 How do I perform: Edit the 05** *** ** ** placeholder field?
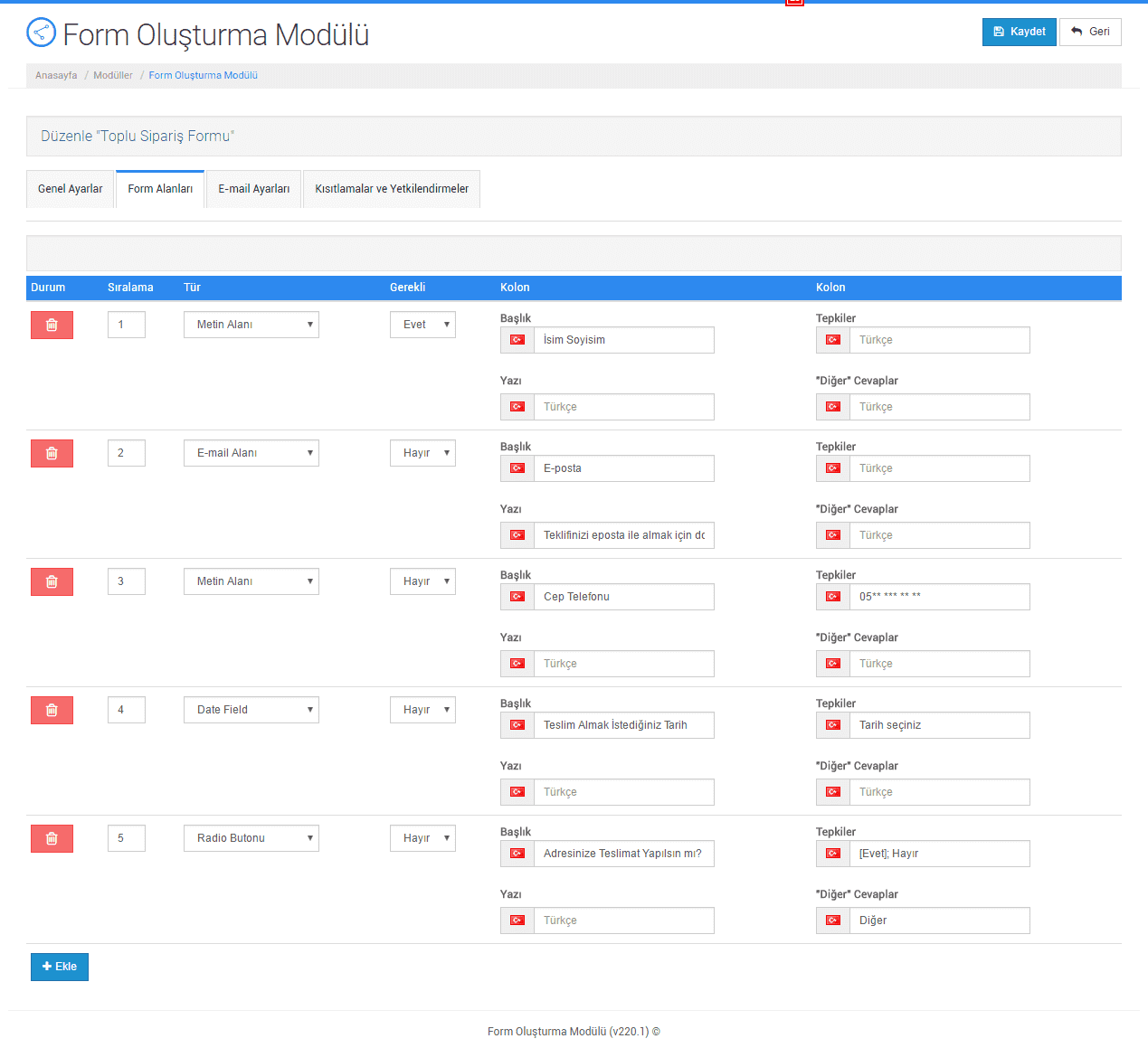pyautogui.click(x=940, y=597)
